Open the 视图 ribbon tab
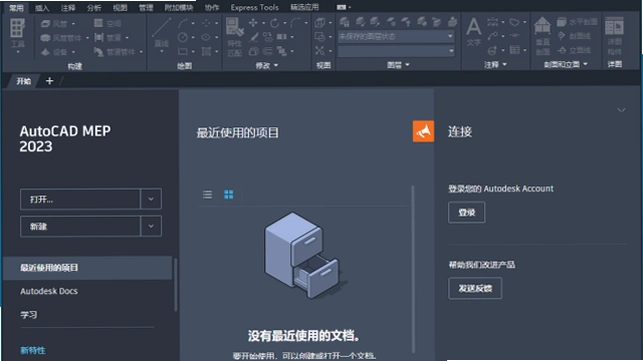 point(120,8)
